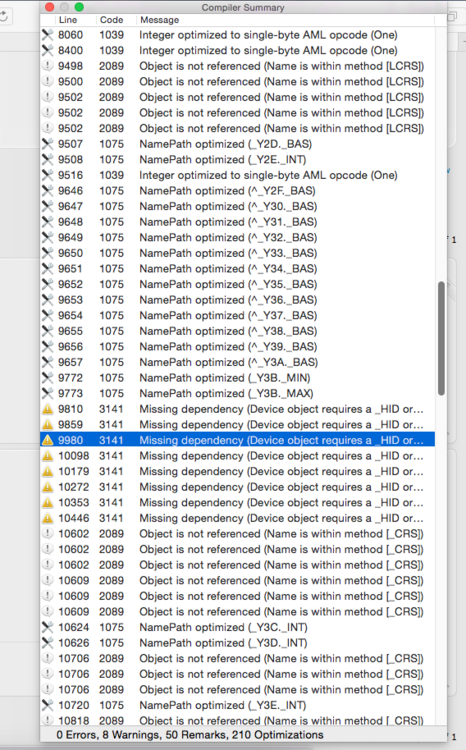The height and width of the screenshot is (750, 466).
Task: Select message NamePath optimized (^_Y37._BAS)
Action: (x=228, y=315)
